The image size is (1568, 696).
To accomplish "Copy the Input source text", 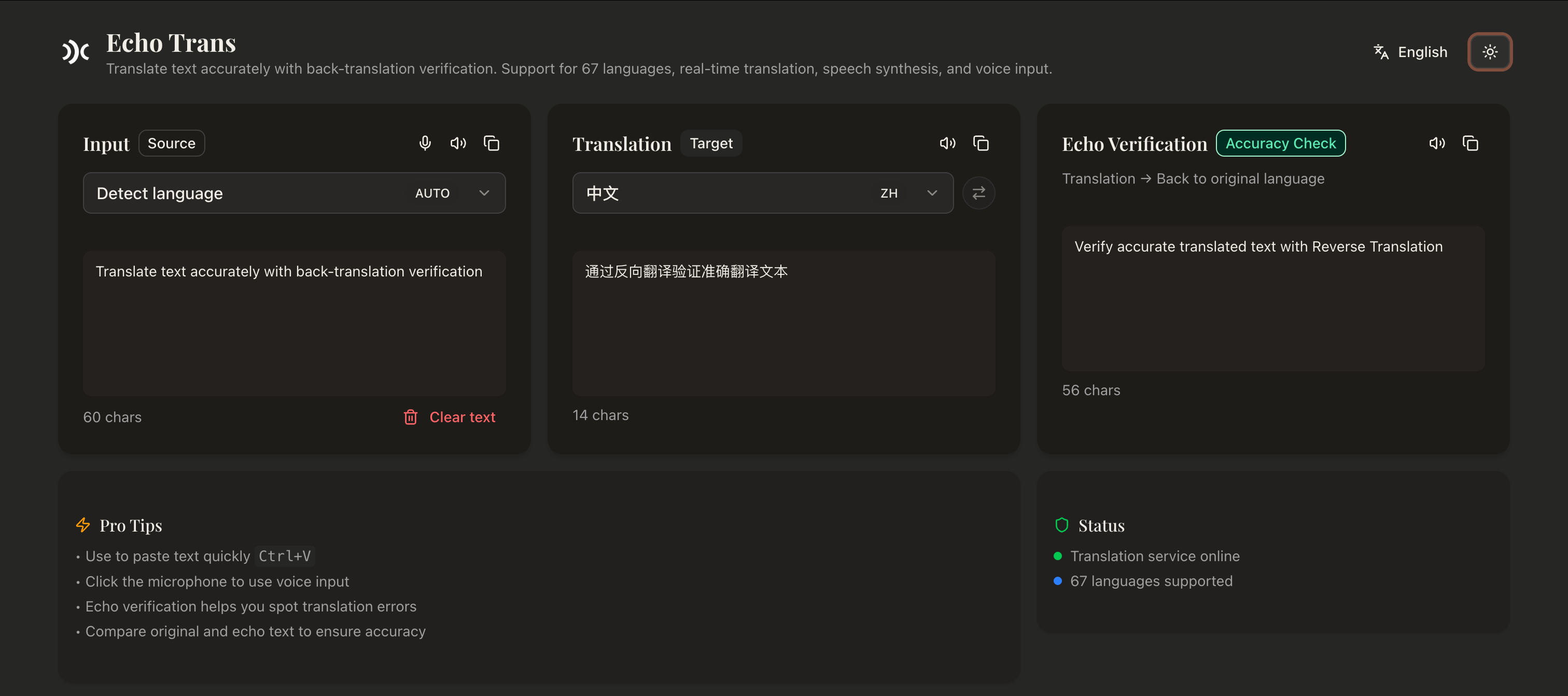I will 491,143.
